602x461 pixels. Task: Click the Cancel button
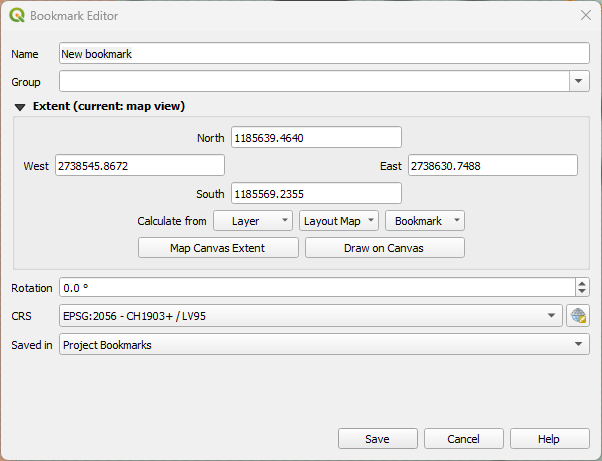click(x=464, y=439)
